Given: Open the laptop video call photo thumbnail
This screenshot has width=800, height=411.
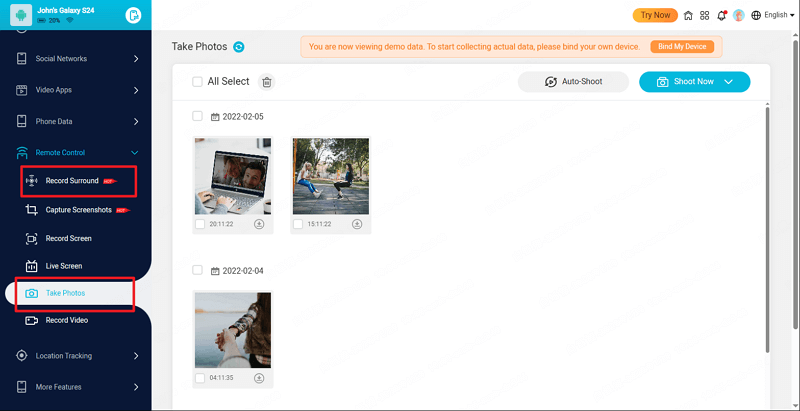Looking at the screenshot, I should 233,176.
